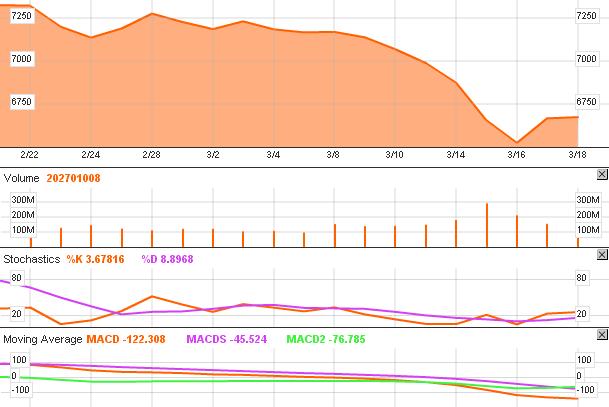Click the 2/22 date on the axis

tap(29, 155)
